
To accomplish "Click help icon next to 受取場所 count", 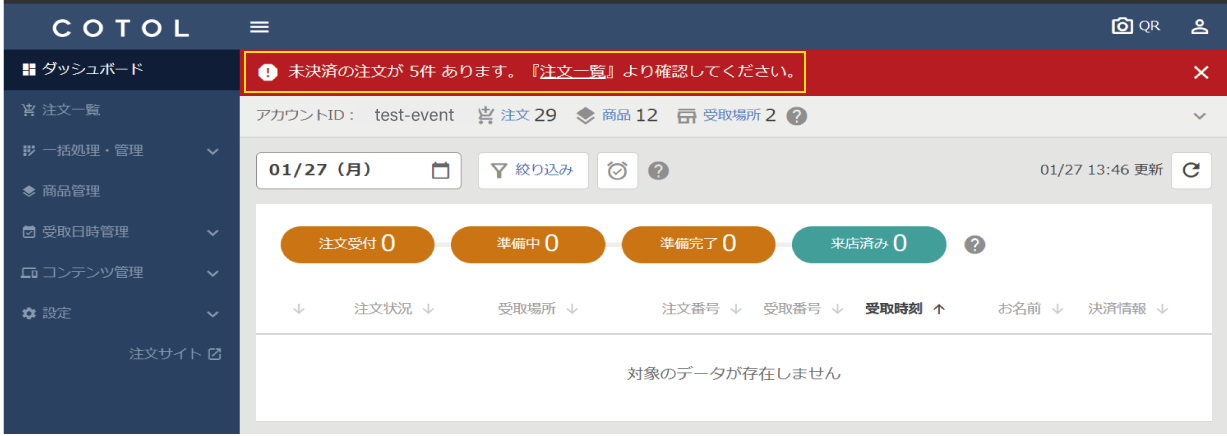I will pyautogui.click(x=796, y=116).
